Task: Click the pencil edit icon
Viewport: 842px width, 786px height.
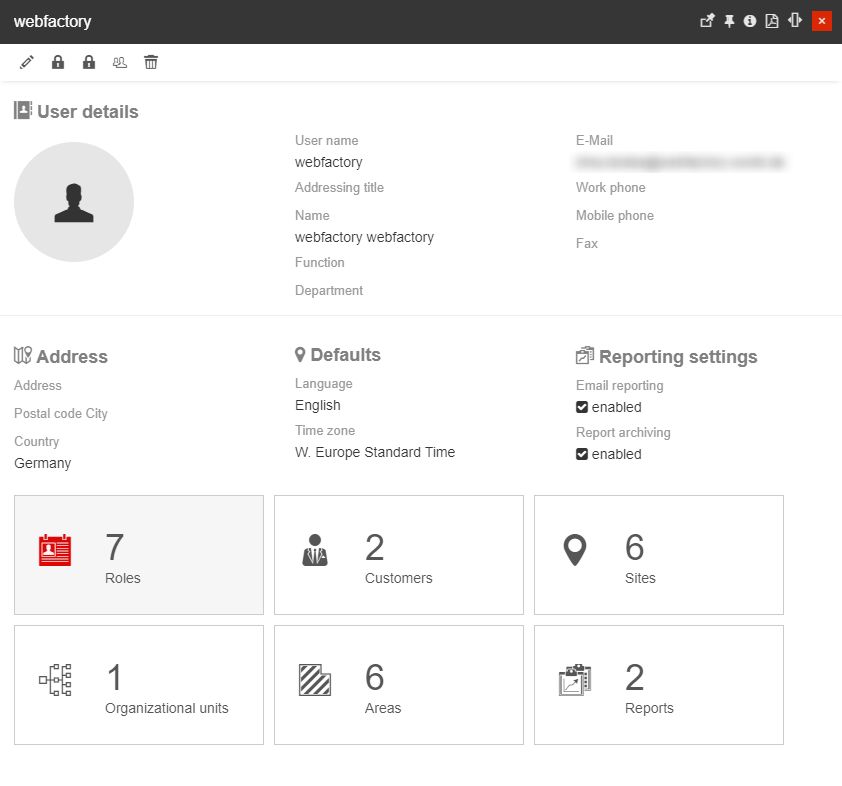Action: click(27, 63)
